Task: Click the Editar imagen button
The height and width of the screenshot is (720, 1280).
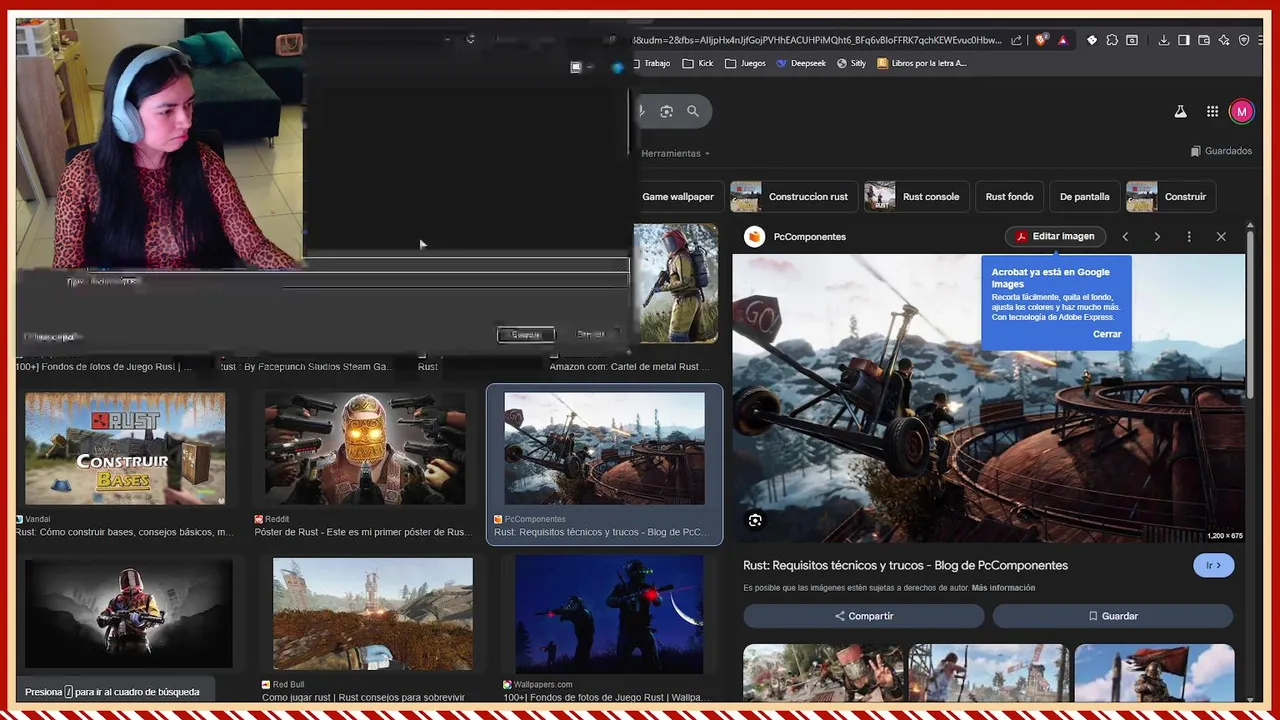Action: (x=1055, y=237)
